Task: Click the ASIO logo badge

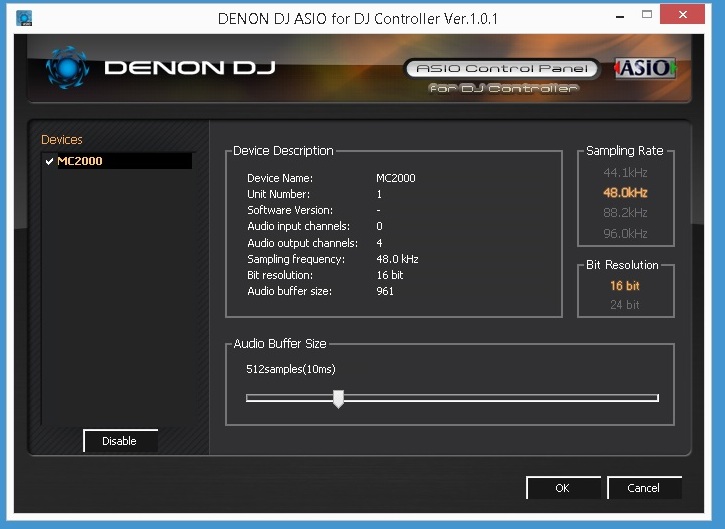Action: point(644,68)
